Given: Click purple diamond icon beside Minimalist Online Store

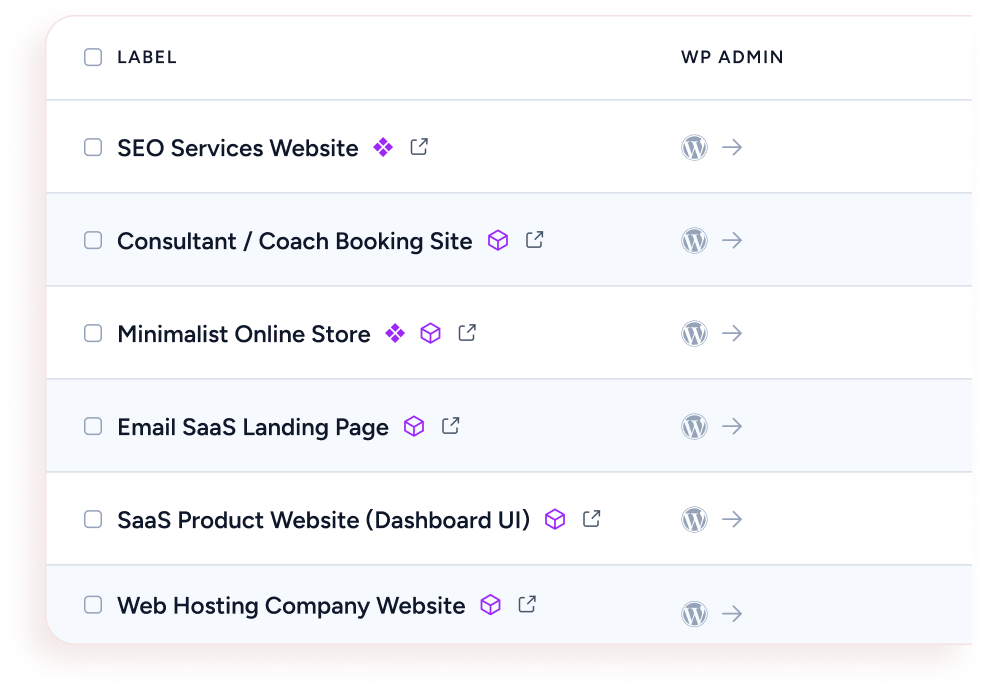Looking at the screenshot, I should [395, 333].
